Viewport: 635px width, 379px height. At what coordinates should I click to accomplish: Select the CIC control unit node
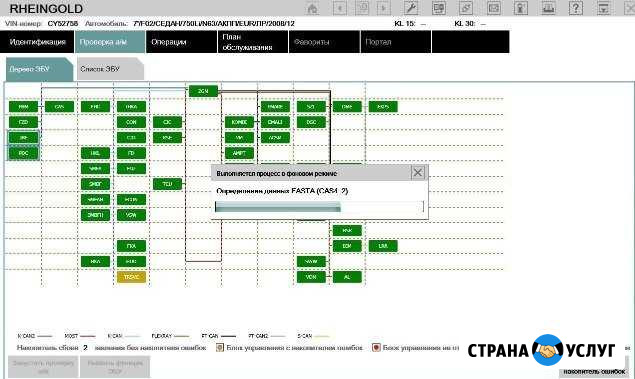pos(167,122)
